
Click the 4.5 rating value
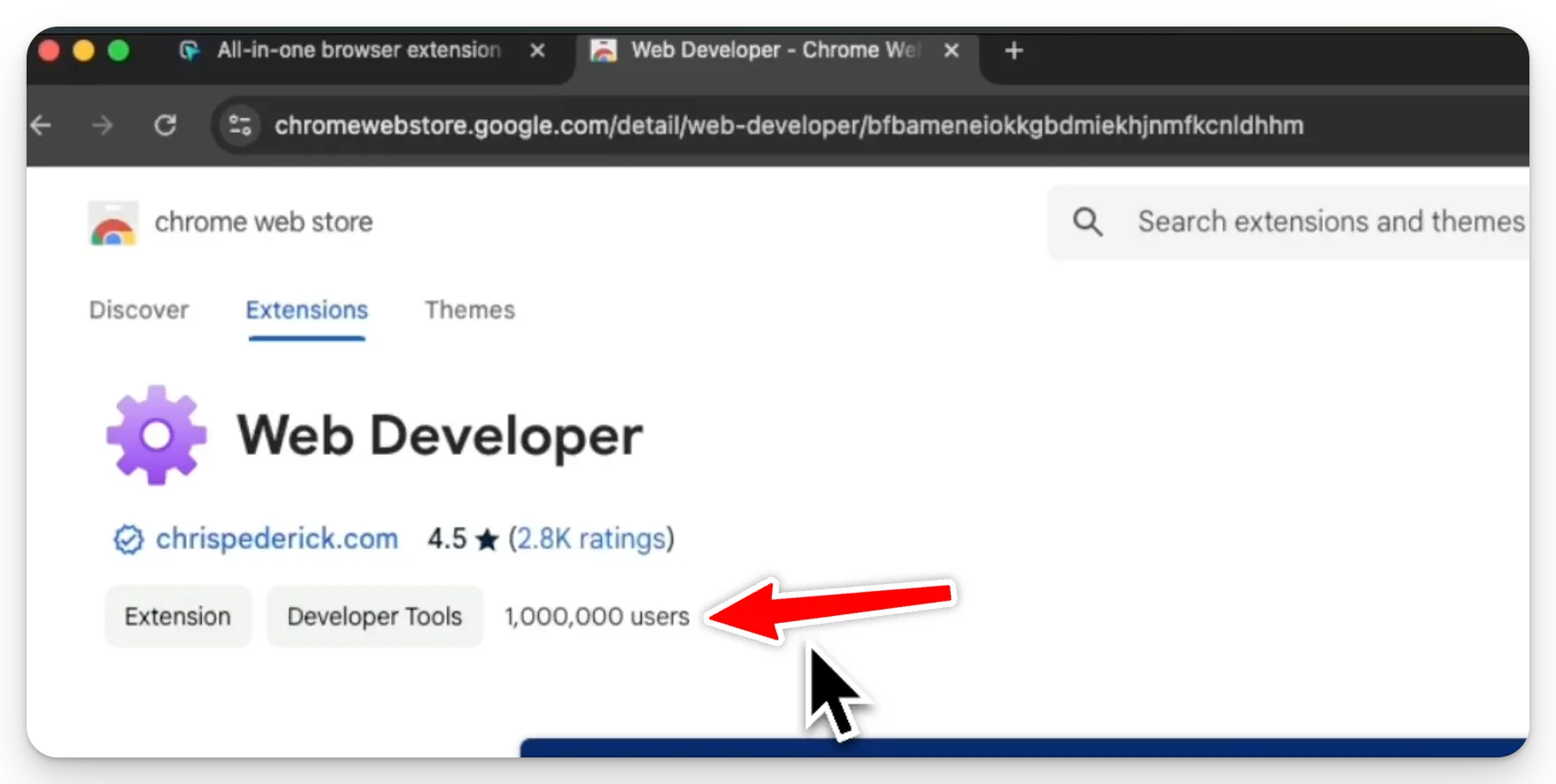pyautogui.click(x=447, y=539)
